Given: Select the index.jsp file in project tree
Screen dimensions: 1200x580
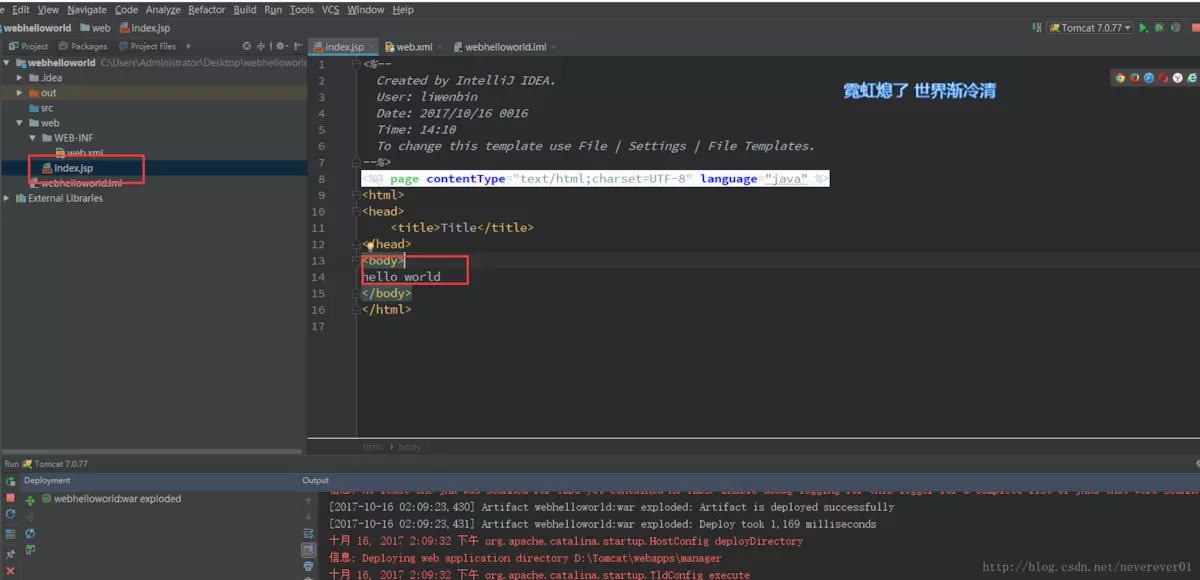Looking at the screenshot, I should point(73,168).
